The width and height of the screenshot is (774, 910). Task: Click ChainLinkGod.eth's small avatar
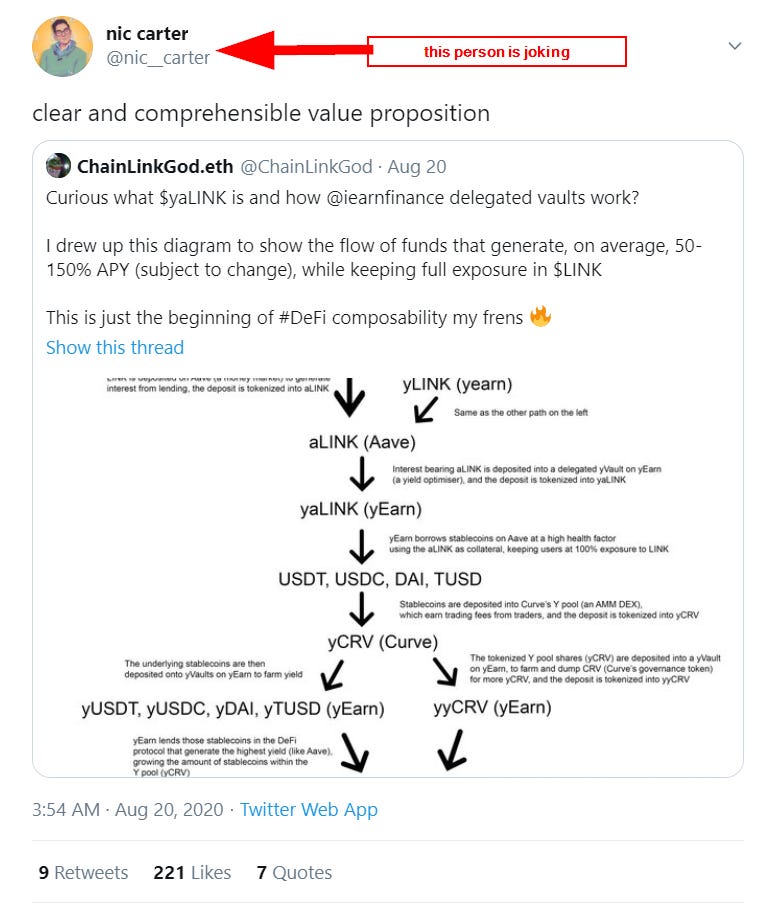(59, 166)
